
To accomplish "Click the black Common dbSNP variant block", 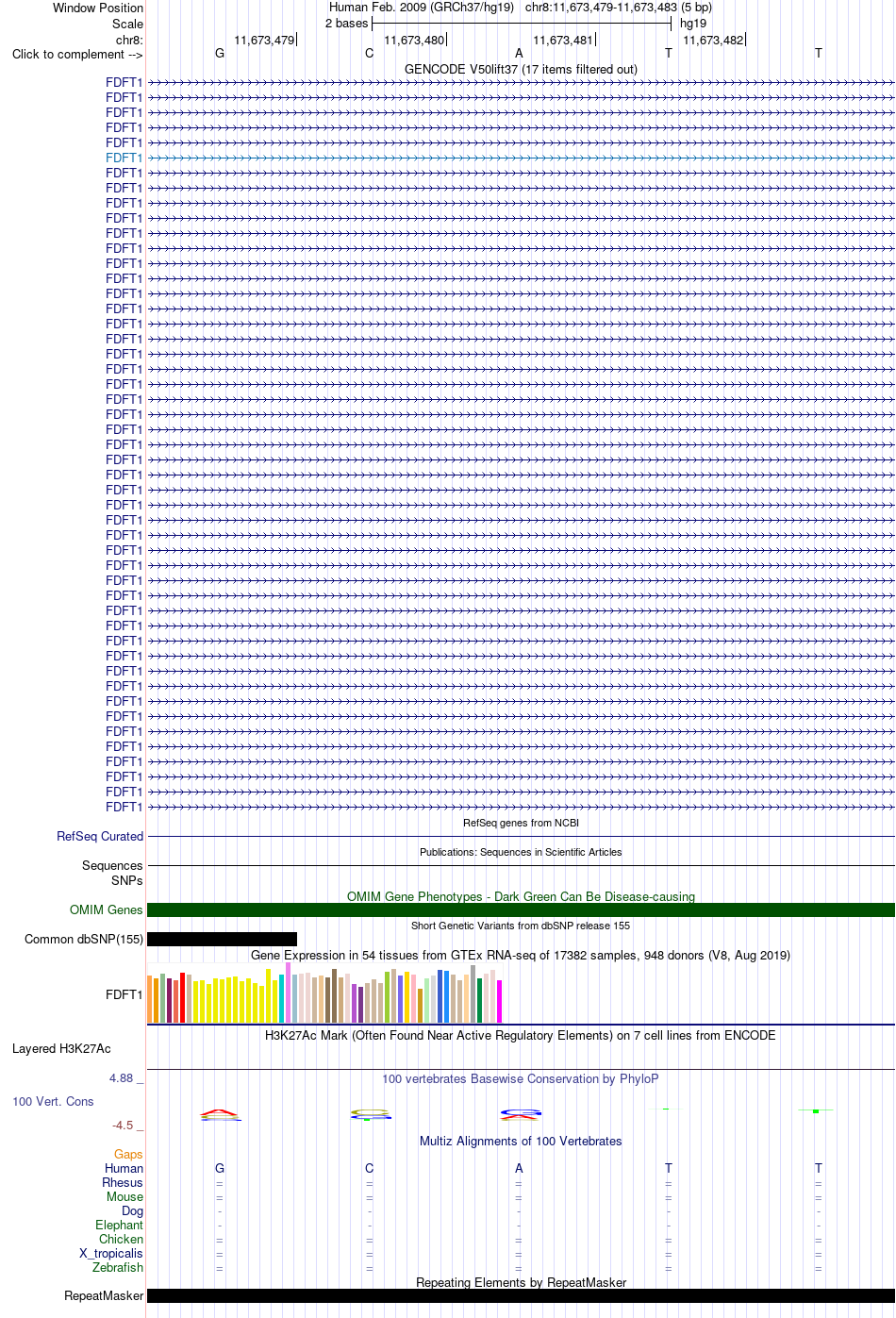I will pyautogui.click(x=222, y=939).
